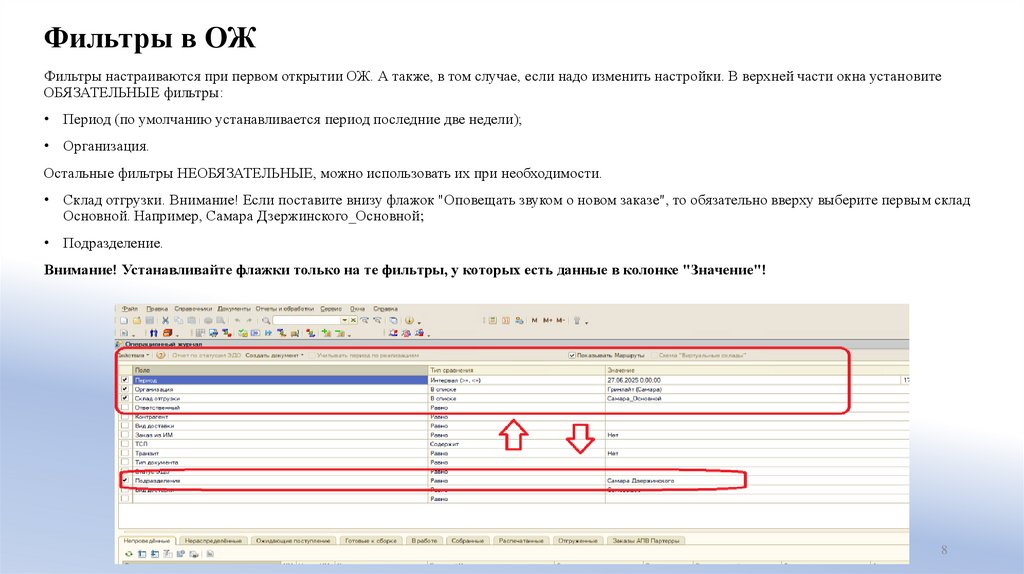This screenshot has width=1024, height=574.
Task: Click the orange help question icon beside Действия
Action: (161, 355)
